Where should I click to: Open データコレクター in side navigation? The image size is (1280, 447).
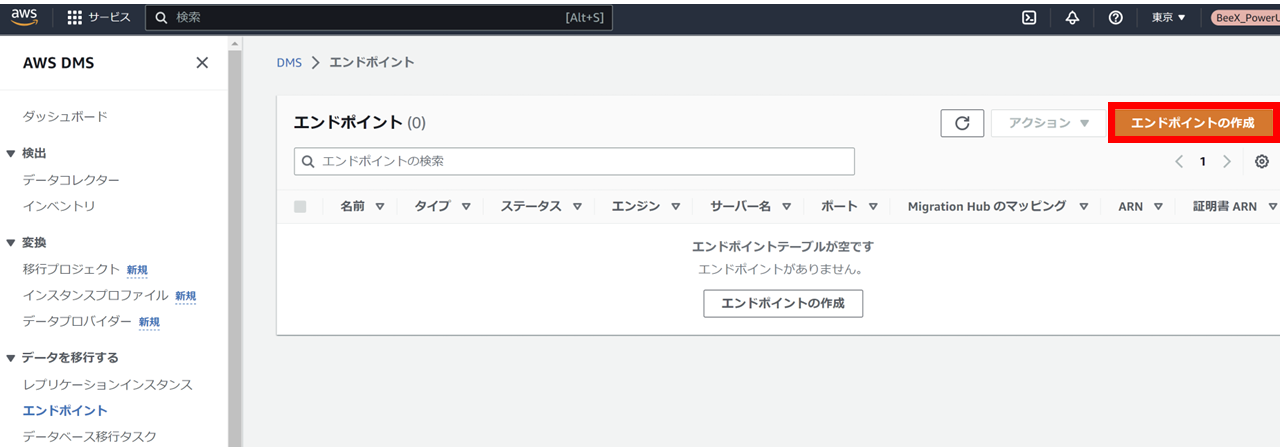71,180
